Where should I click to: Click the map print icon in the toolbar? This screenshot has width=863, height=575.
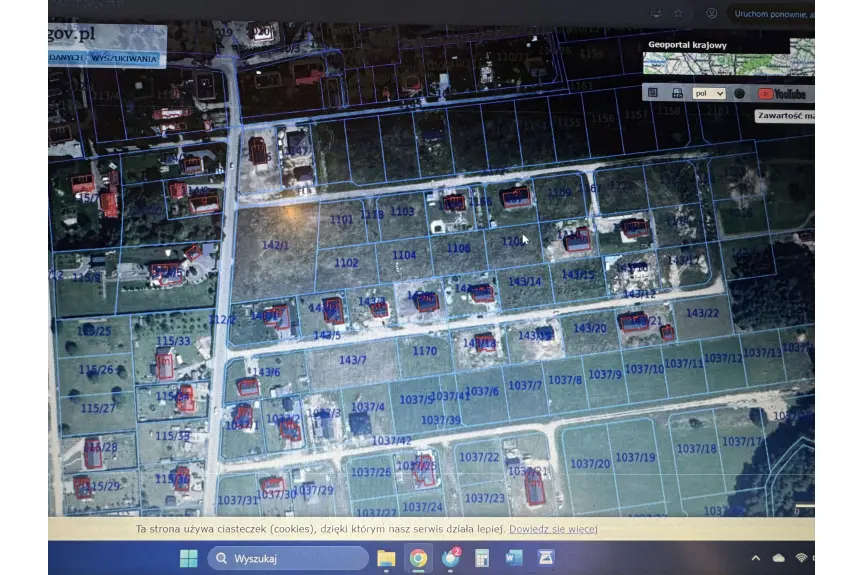pyautogui.click(x=677, y=93)
